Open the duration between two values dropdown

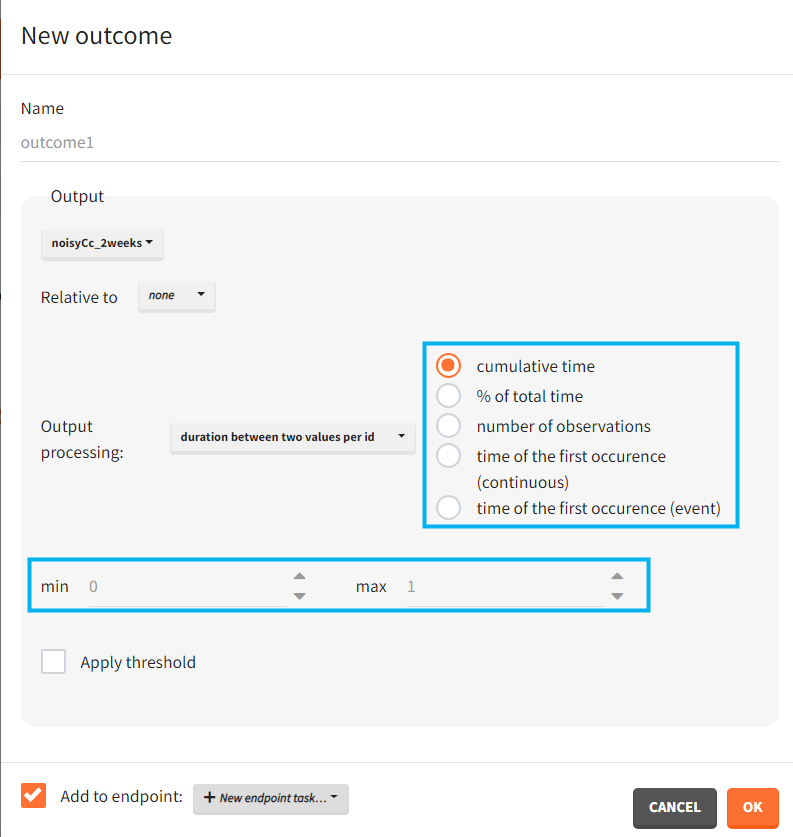pyautogui.click(x=292, y=437)
